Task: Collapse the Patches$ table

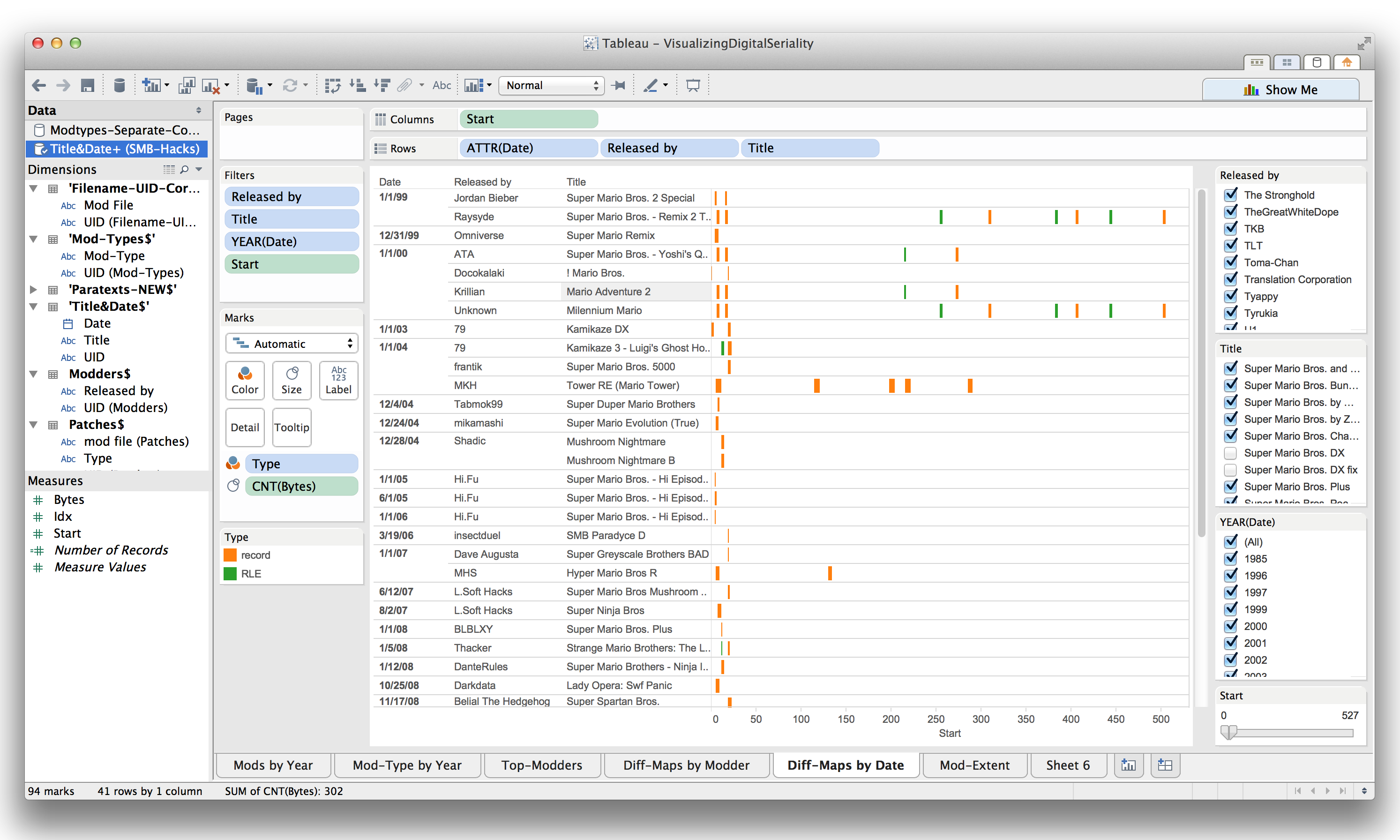Action: pos(34,425)
